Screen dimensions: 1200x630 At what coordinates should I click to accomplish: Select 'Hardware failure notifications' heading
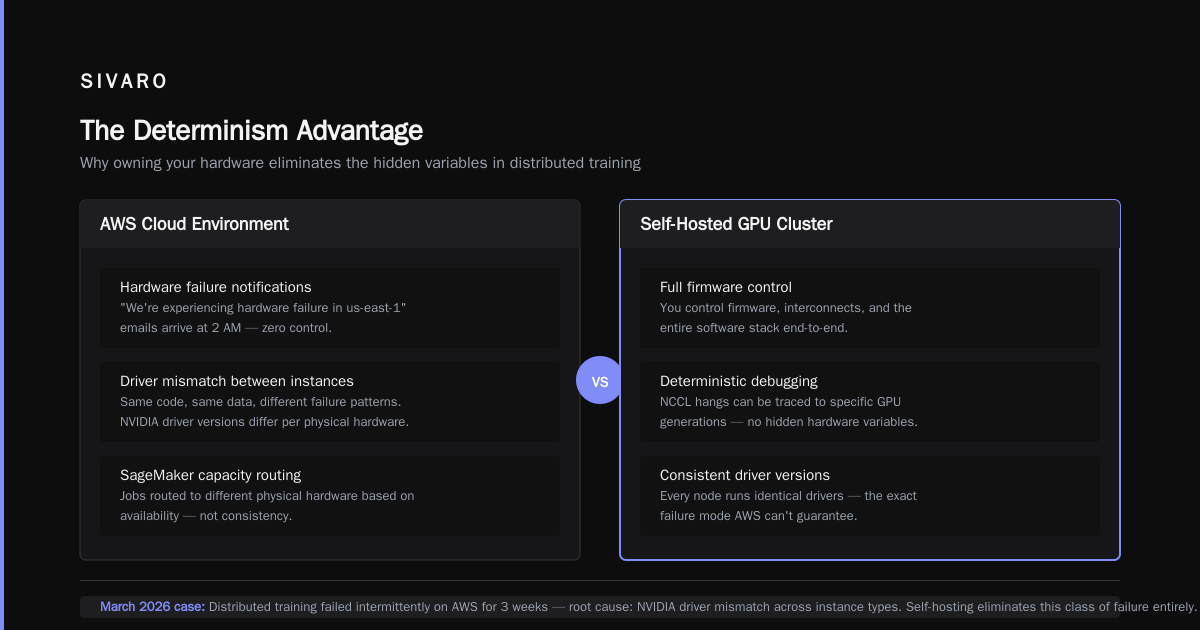[216, 287]
